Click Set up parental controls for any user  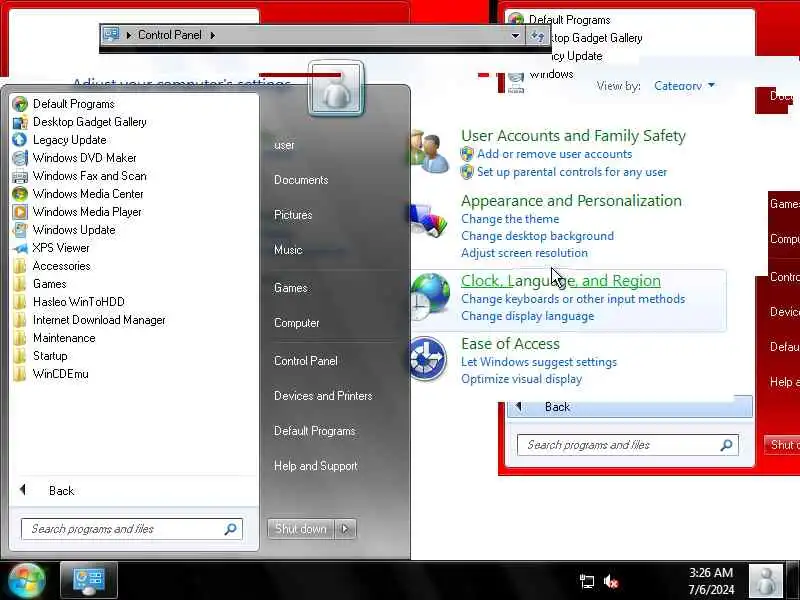(572, 172)
